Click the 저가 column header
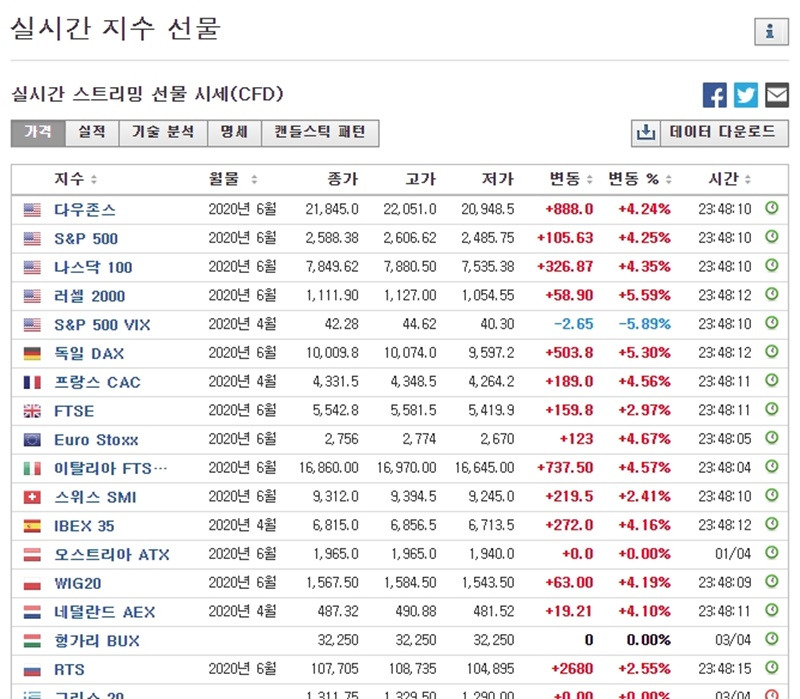800x699 pixels. [498, 179]
